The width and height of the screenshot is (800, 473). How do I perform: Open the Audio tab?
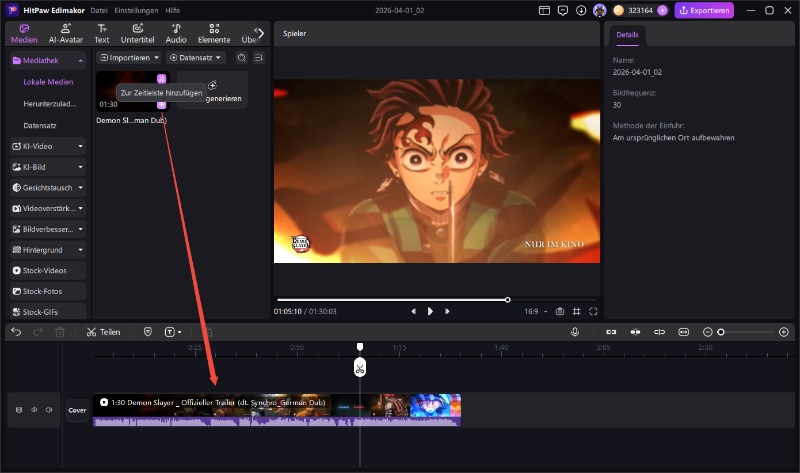[176, 34]
